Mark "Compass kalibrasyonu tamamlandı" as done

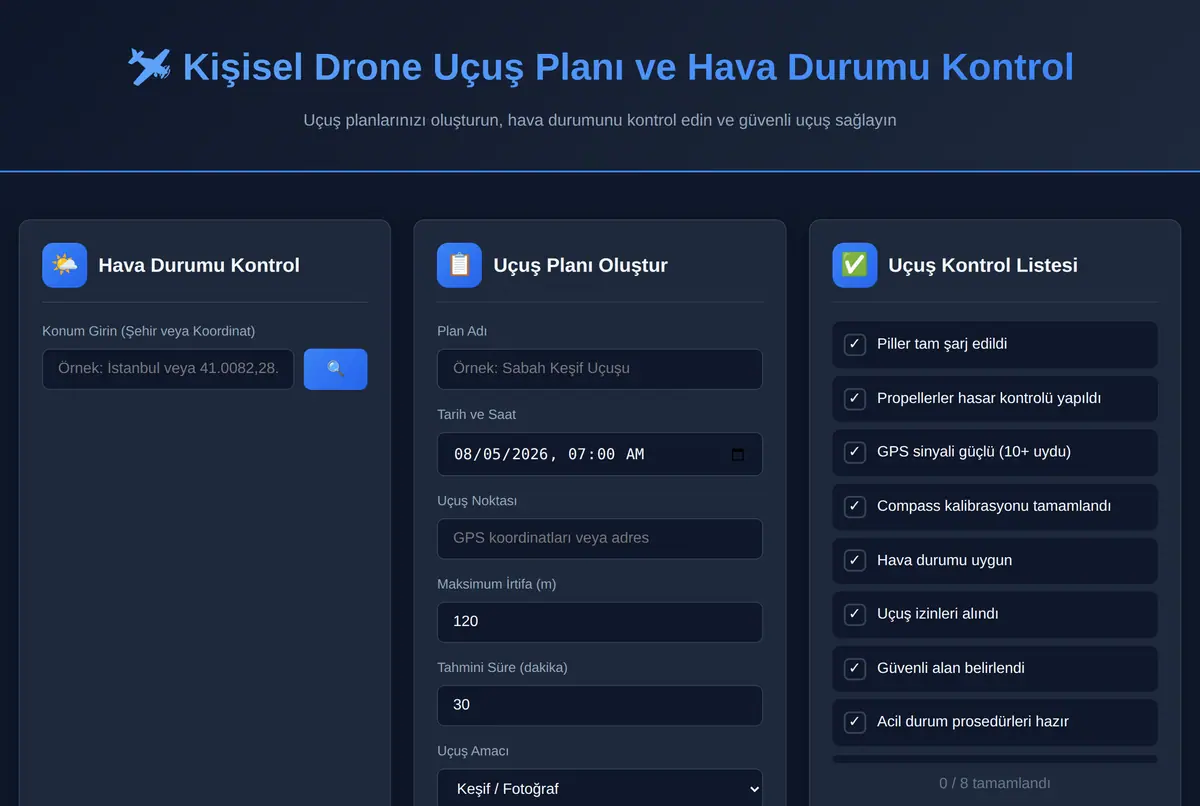click(855, 506)
